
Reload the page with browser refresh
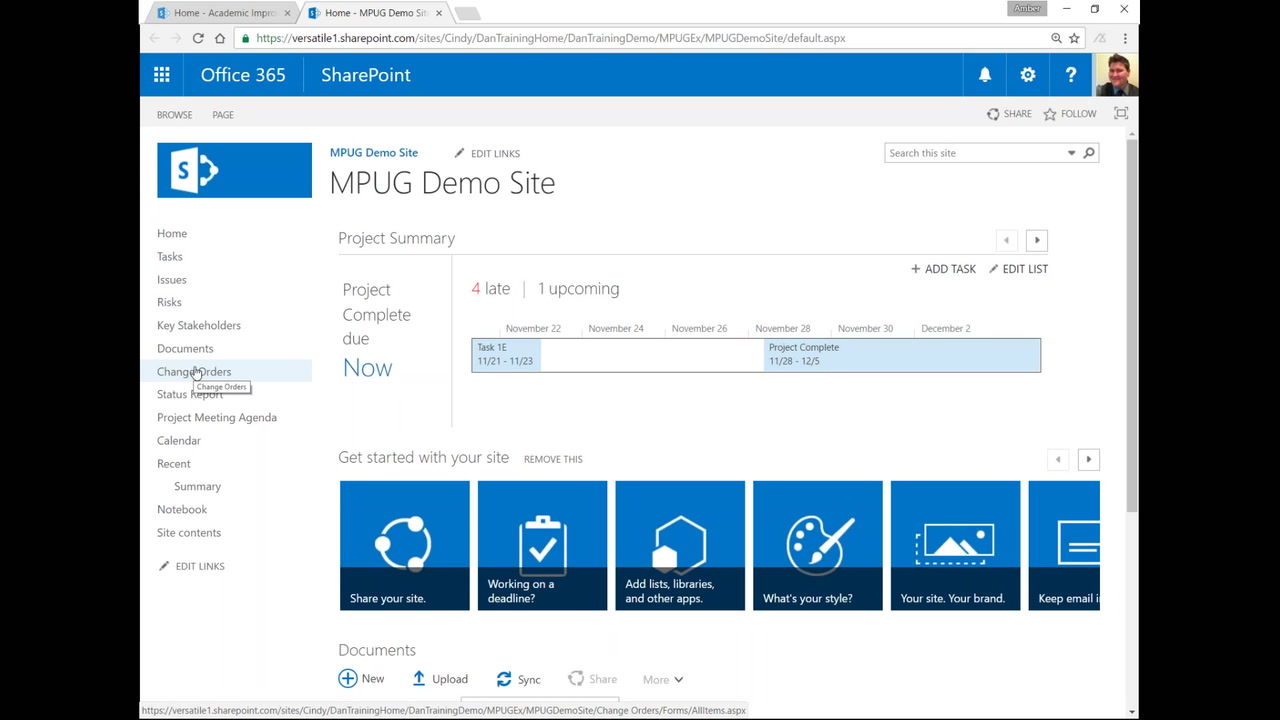coord(198,38)
